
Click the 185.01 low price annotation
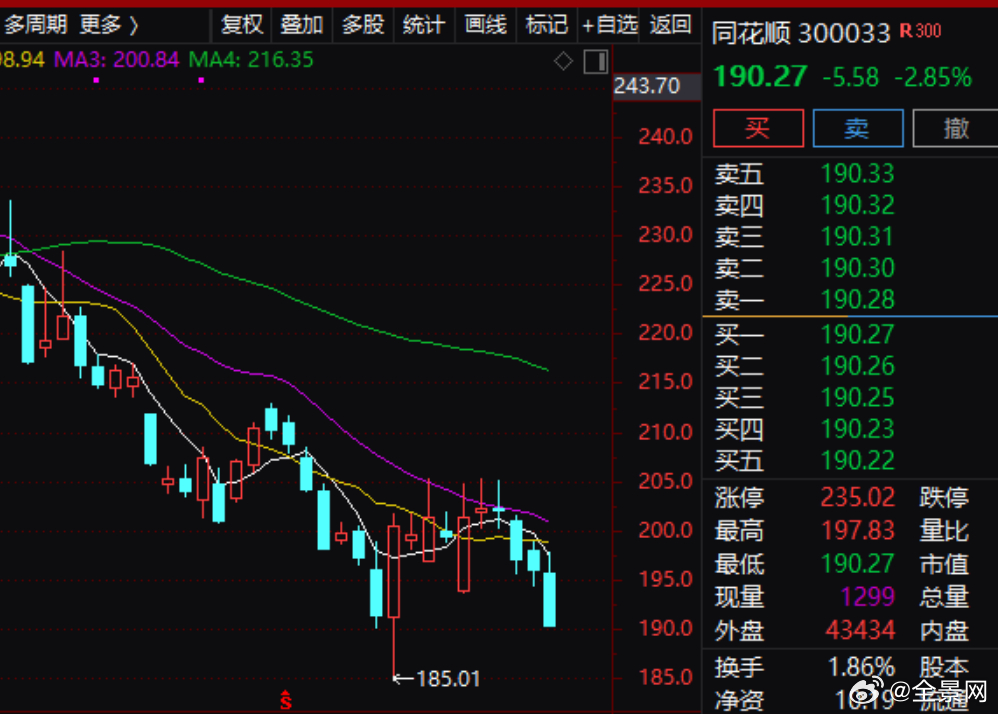448,679
